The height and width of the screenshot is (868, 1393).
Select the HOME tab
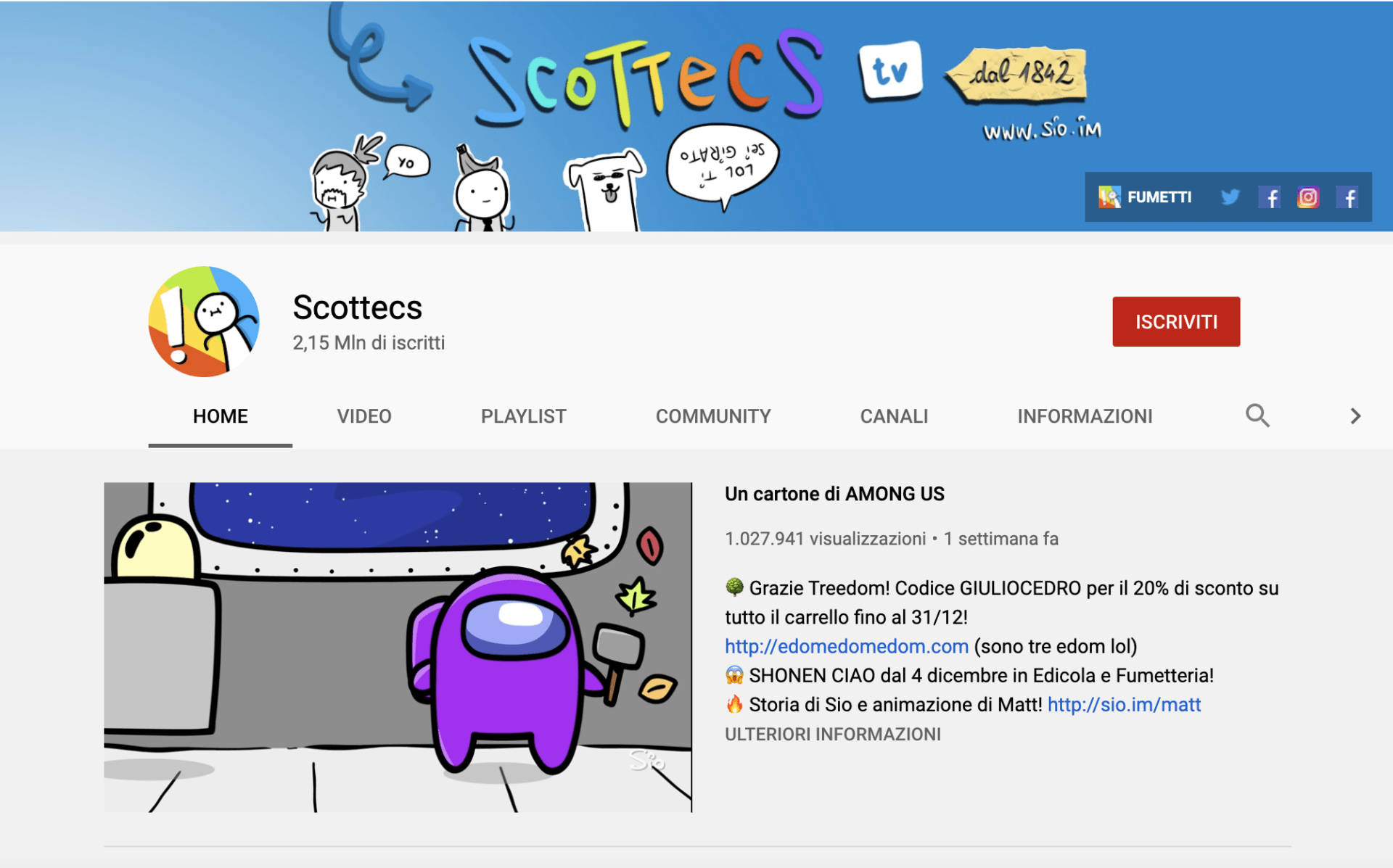[x=220, y=416]
